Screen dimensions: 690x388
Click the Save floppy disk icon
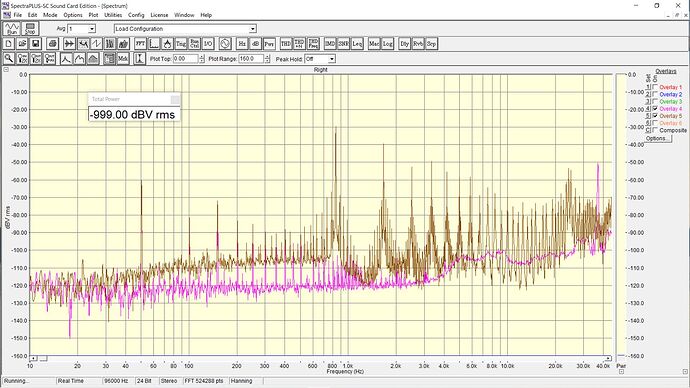(36, 44)
